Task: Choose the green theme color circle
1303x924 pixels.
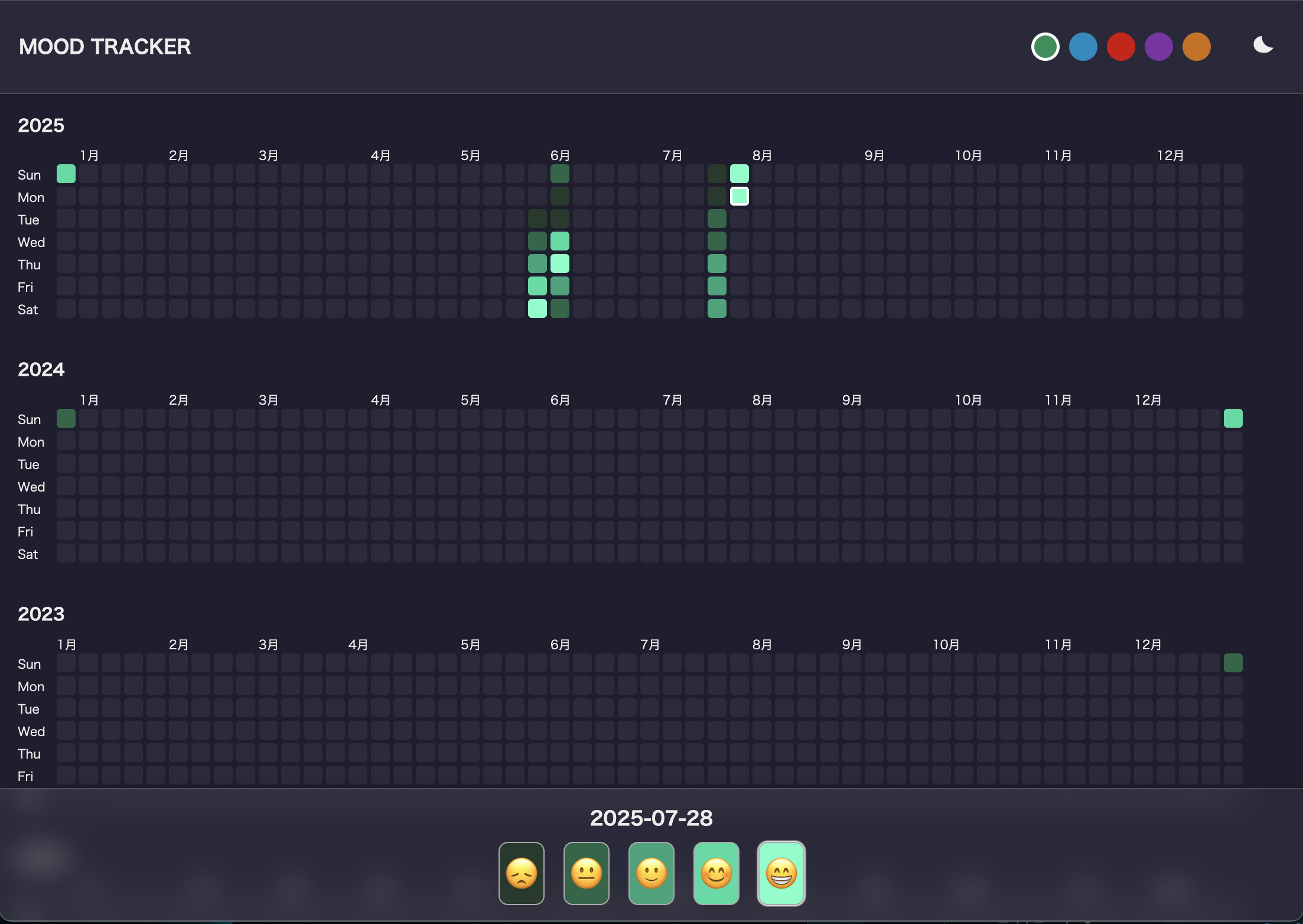Action: pos(1045,47)
